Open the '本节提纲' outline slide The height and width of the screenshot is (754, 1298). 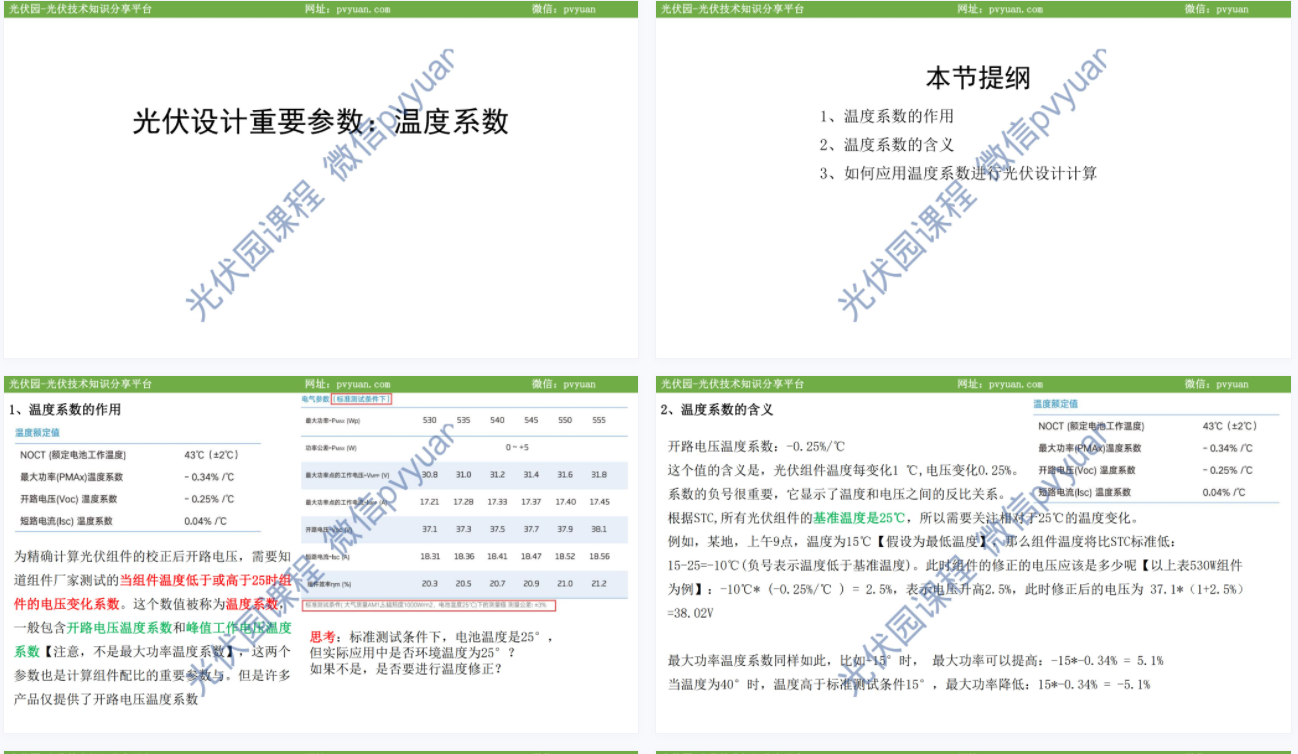point(977,78)
